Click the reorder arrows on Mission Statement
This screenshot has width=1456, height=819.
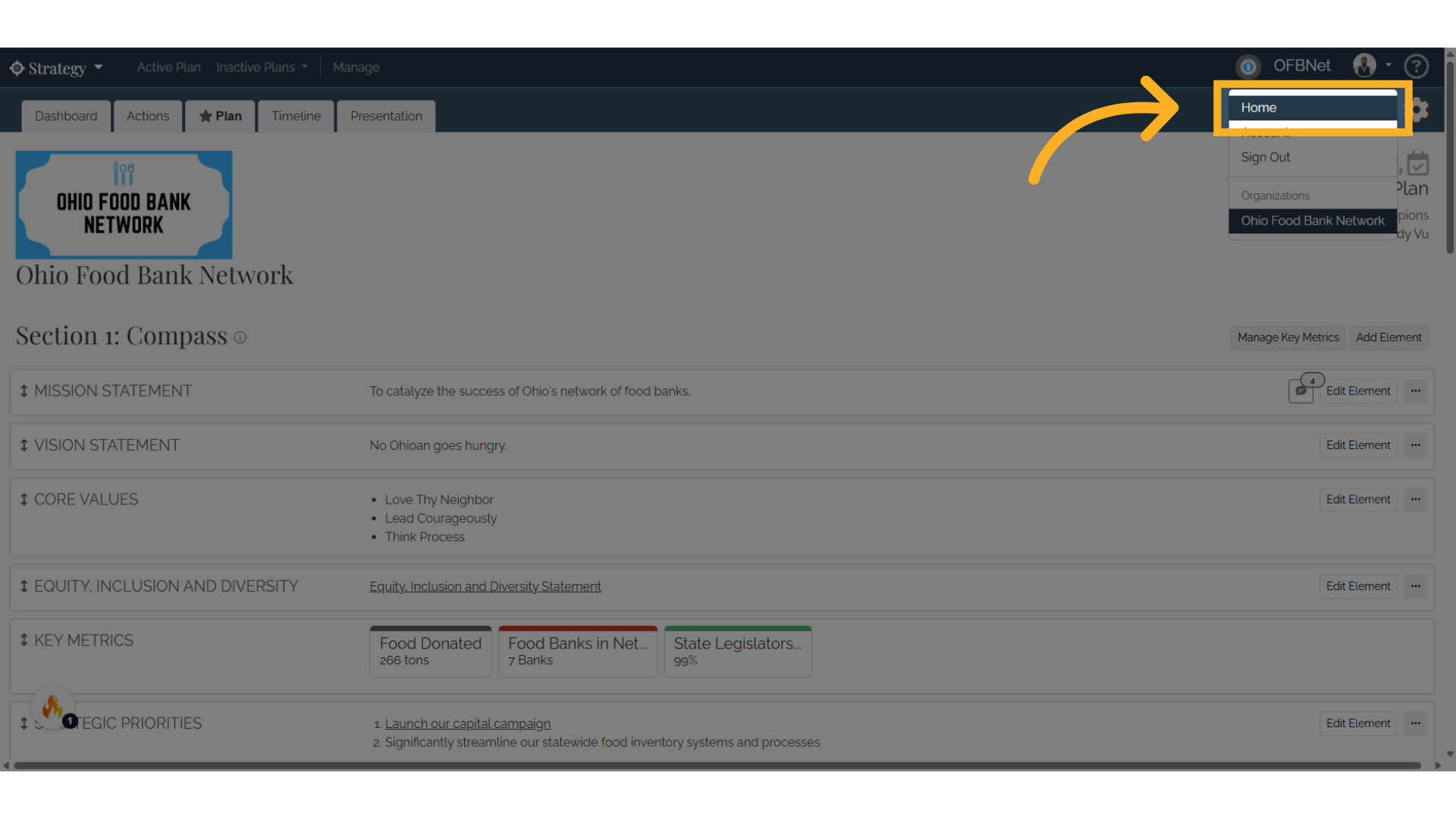(x=24, y=391)
